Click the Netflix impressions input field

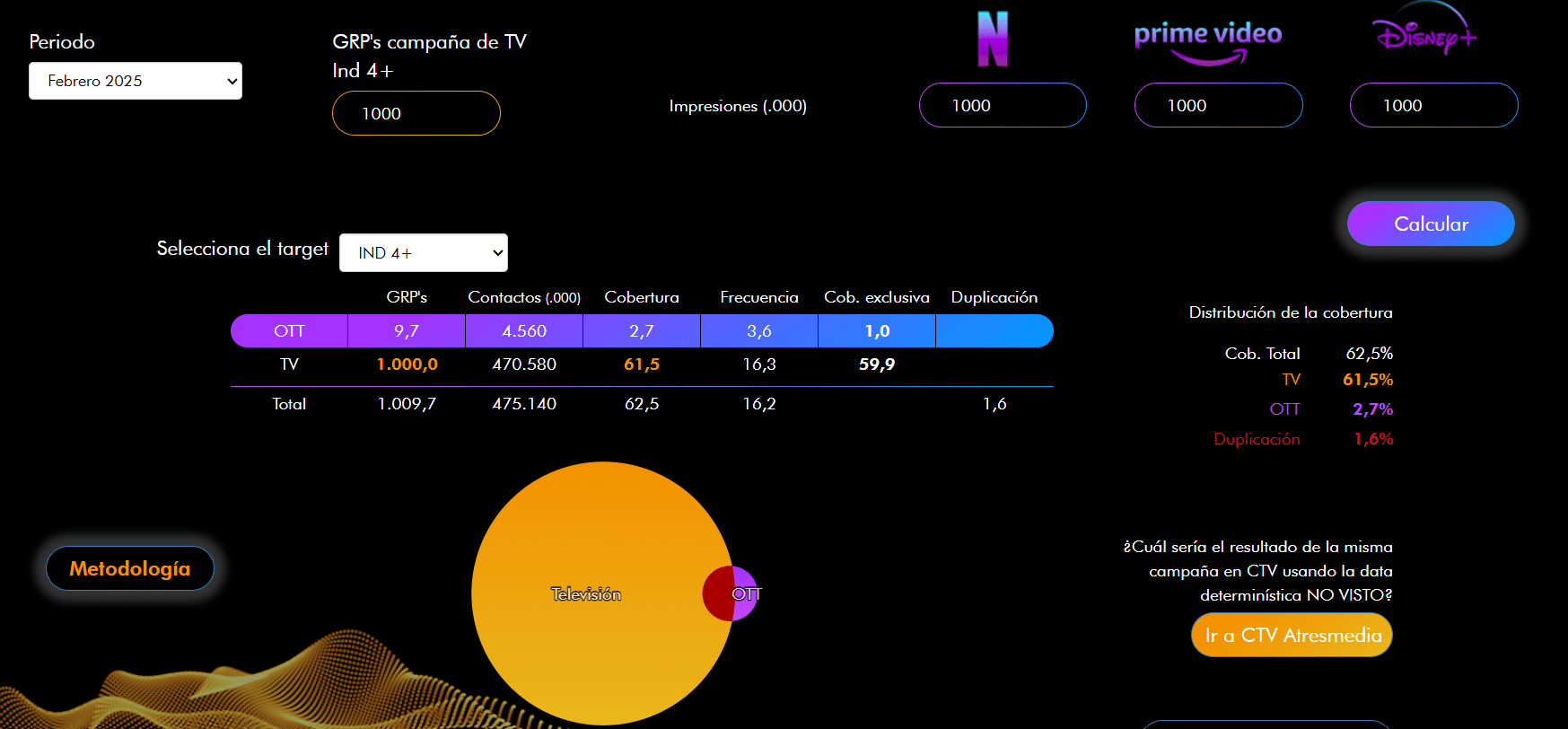(1003, 105)
